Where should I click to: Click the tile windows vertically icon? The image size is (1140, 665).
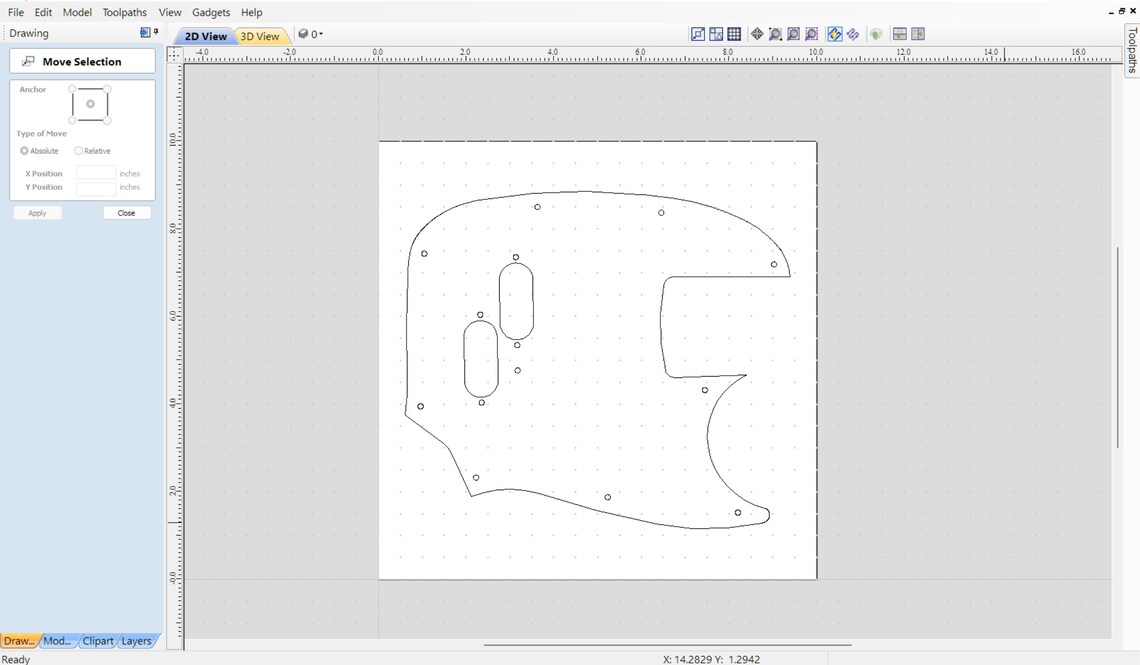pyautogui.click(x=918, y=33)
